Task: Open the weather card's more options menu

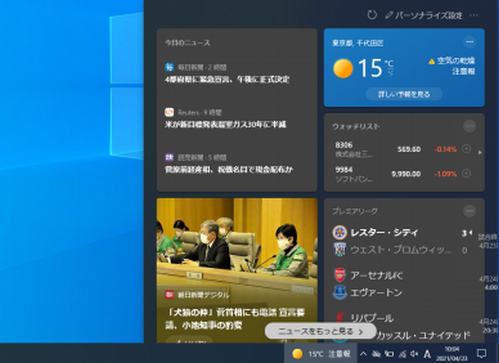Action: [x=470, y=42]
